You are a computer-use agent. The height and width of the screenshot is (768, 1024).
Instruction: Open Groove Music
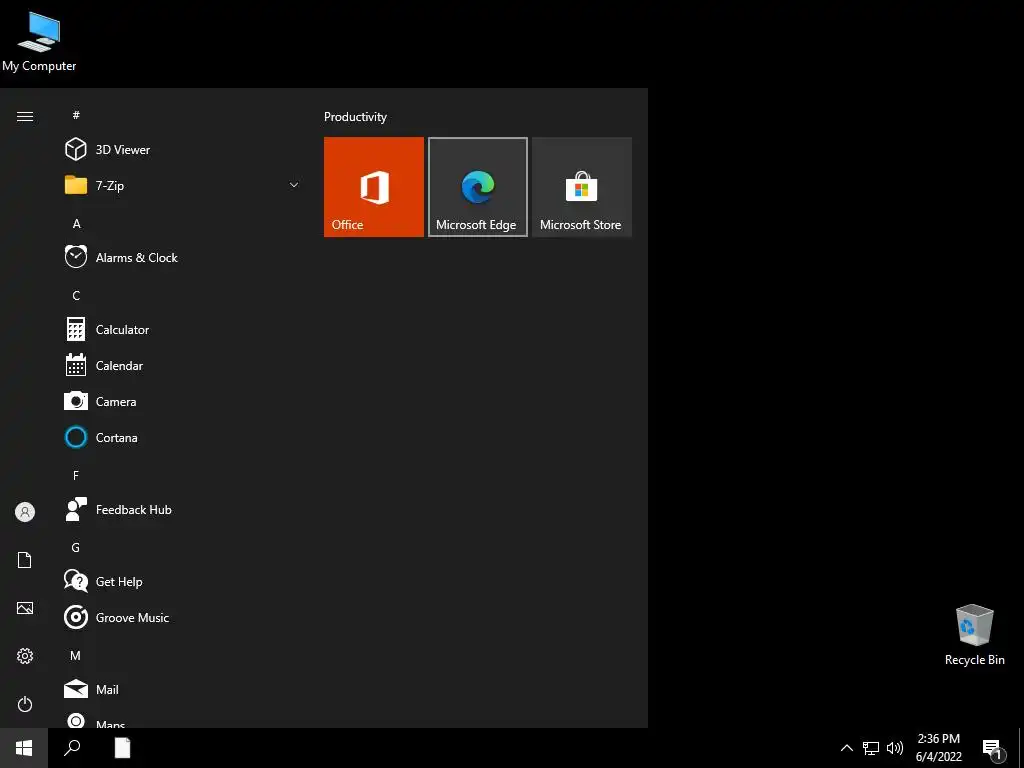(x=182, y=617)
